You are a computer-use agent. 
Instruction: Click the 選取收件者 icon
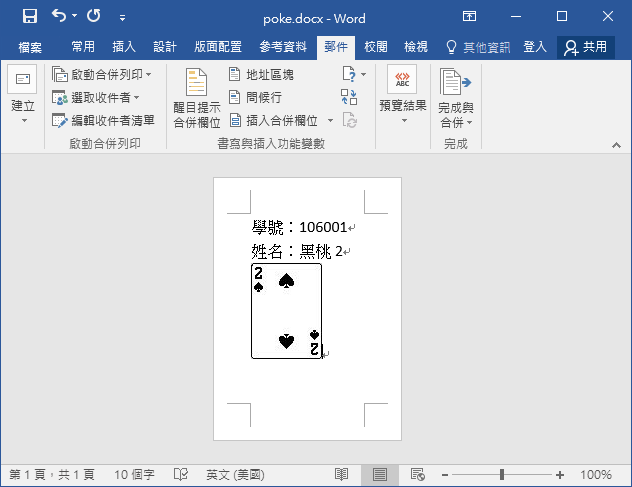(60, 98)
